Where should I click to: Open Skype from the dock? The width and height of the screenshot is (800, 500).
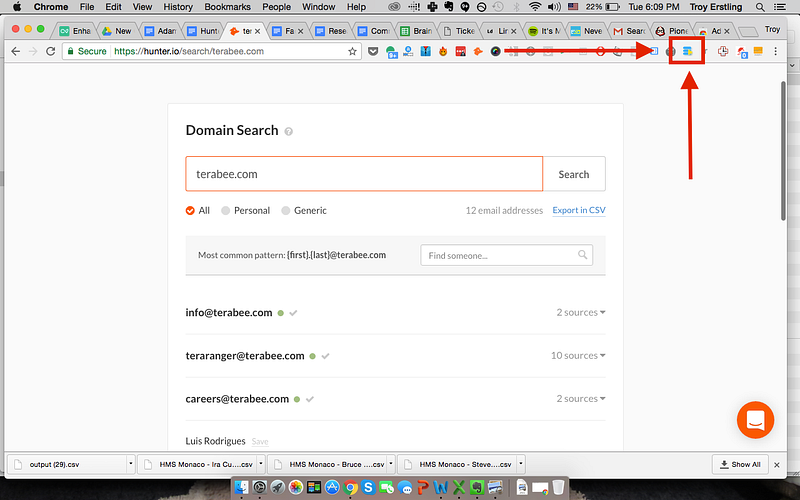[368, 487]
